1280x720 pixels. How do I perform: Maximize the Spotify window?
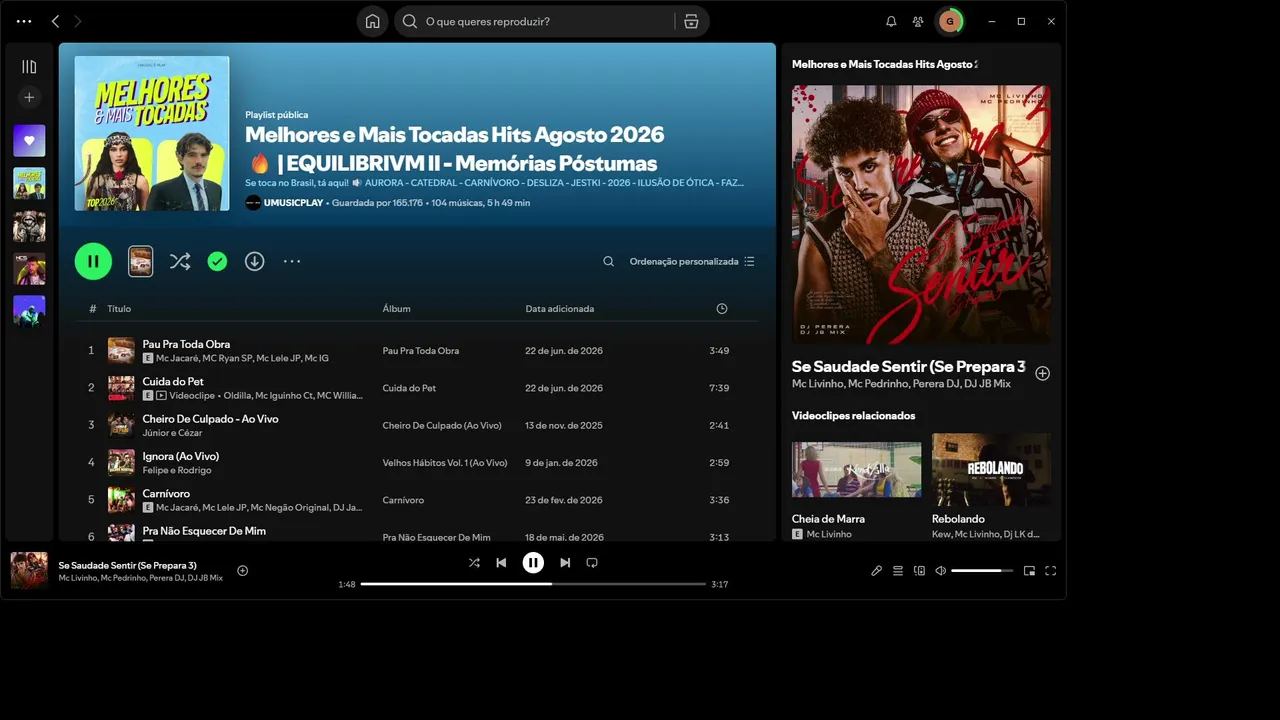(x=1021, y=21)
